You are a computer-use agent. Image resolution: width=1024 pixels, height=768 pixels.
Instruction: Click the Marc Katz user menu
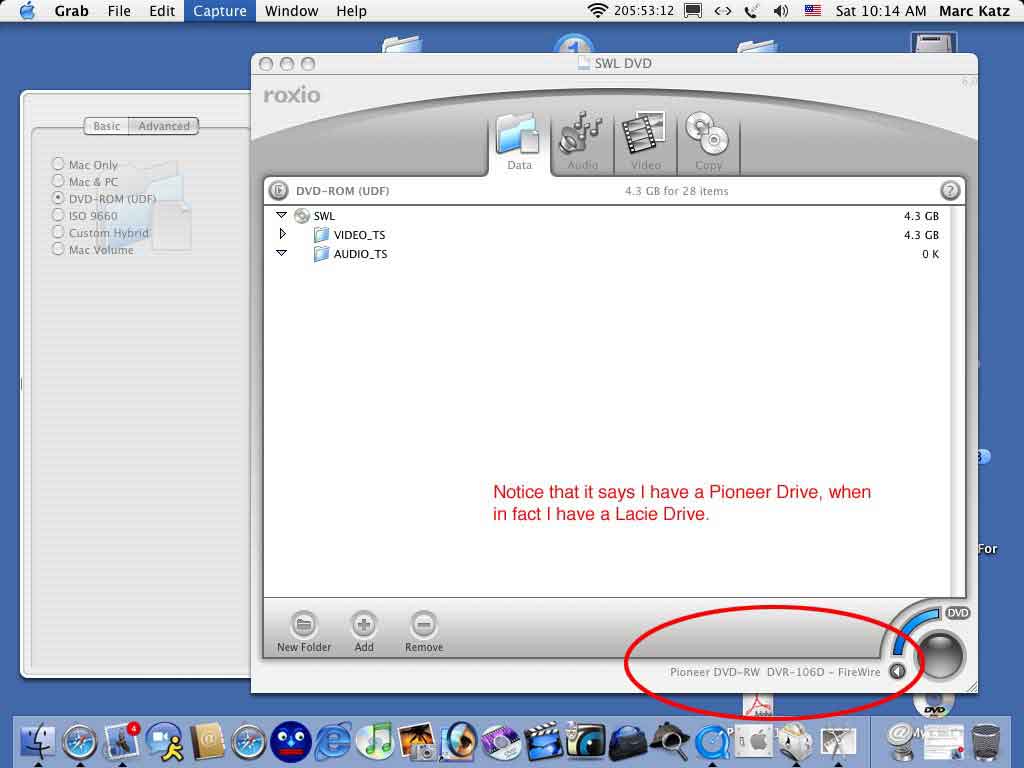click(x=974, y=10)
